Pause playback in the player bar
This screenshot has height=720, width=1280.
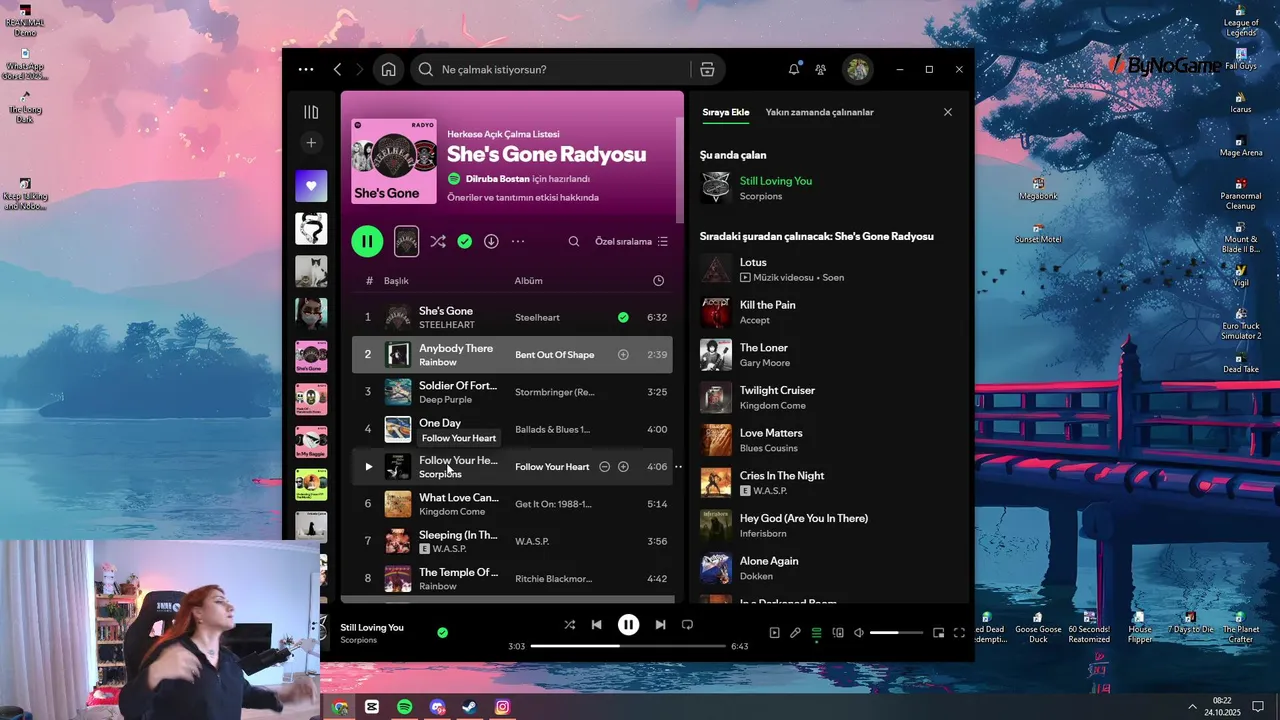pos(628,625)
